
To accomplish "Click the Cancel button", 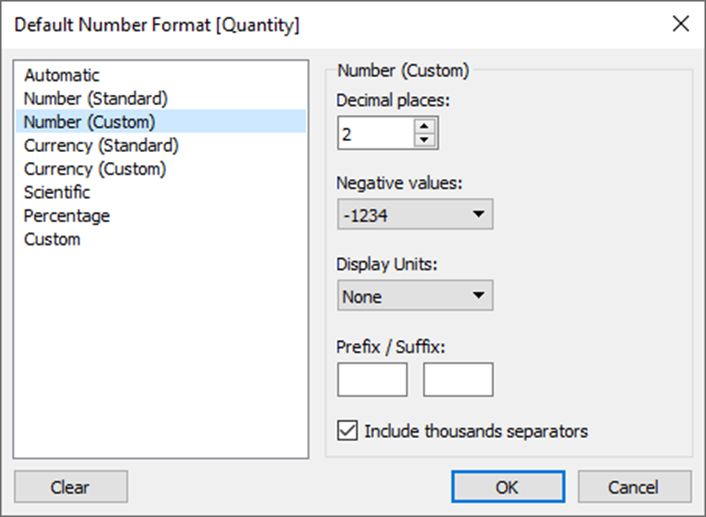I will coord(634,487).
